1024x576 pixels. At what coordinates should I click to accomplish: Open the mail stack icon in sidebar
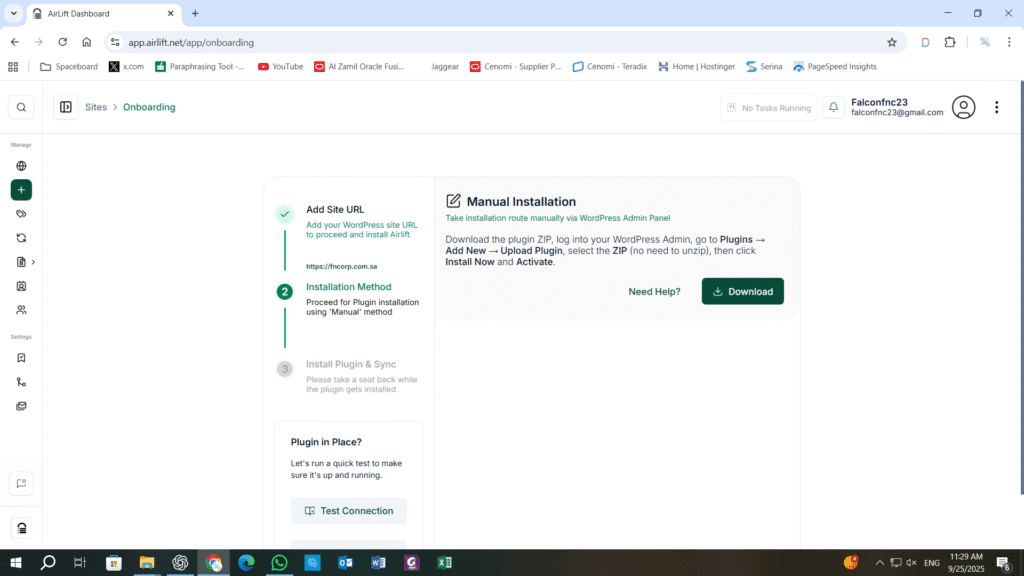point(21,406)
